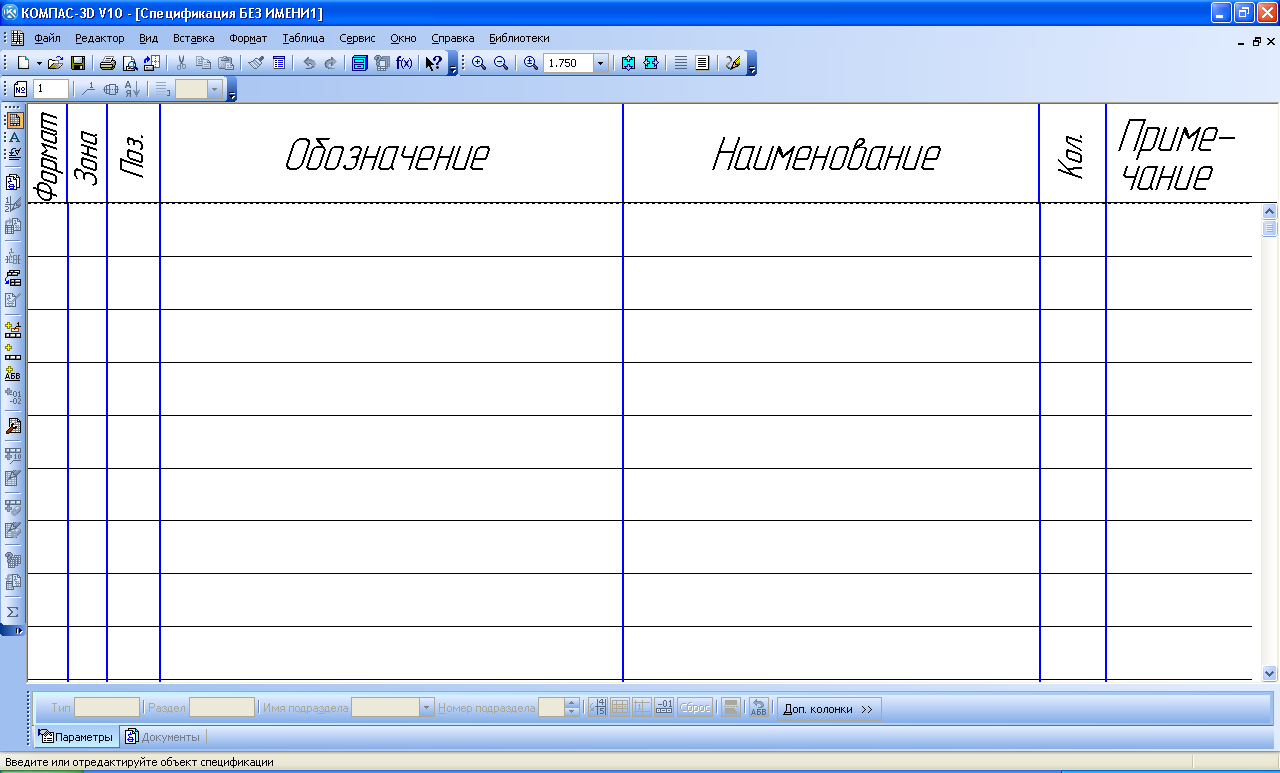1280x773 pixels.
Task: Open the Формат menu
Action: [x=248, y=38]
